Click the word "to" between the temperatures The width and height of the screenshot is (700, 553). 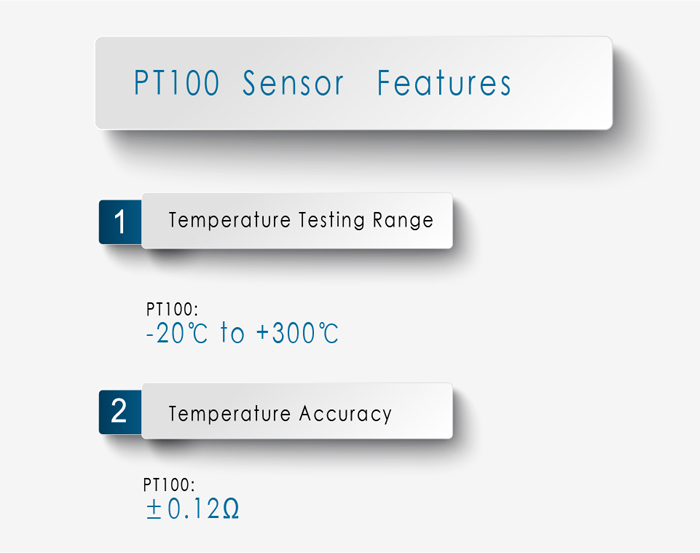pyautogui.click(x=232, y=334)
